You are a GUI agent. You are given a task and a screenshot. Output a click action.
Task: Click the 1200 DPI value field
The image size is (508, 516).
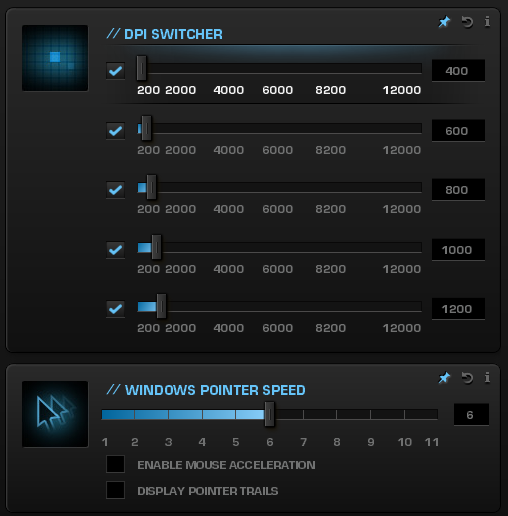coord(458,309)
